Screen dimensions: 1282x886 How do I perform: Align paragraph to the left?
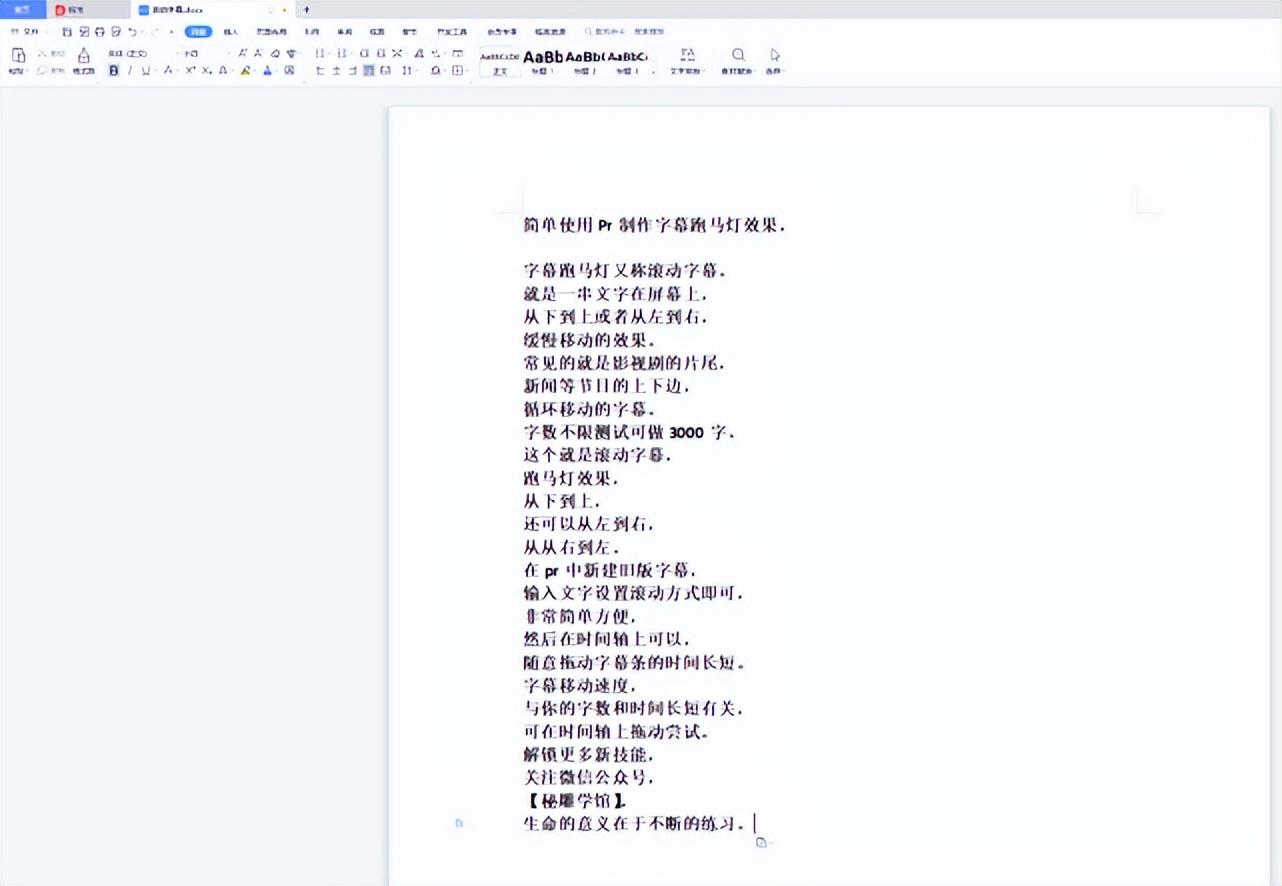(320, 70)
